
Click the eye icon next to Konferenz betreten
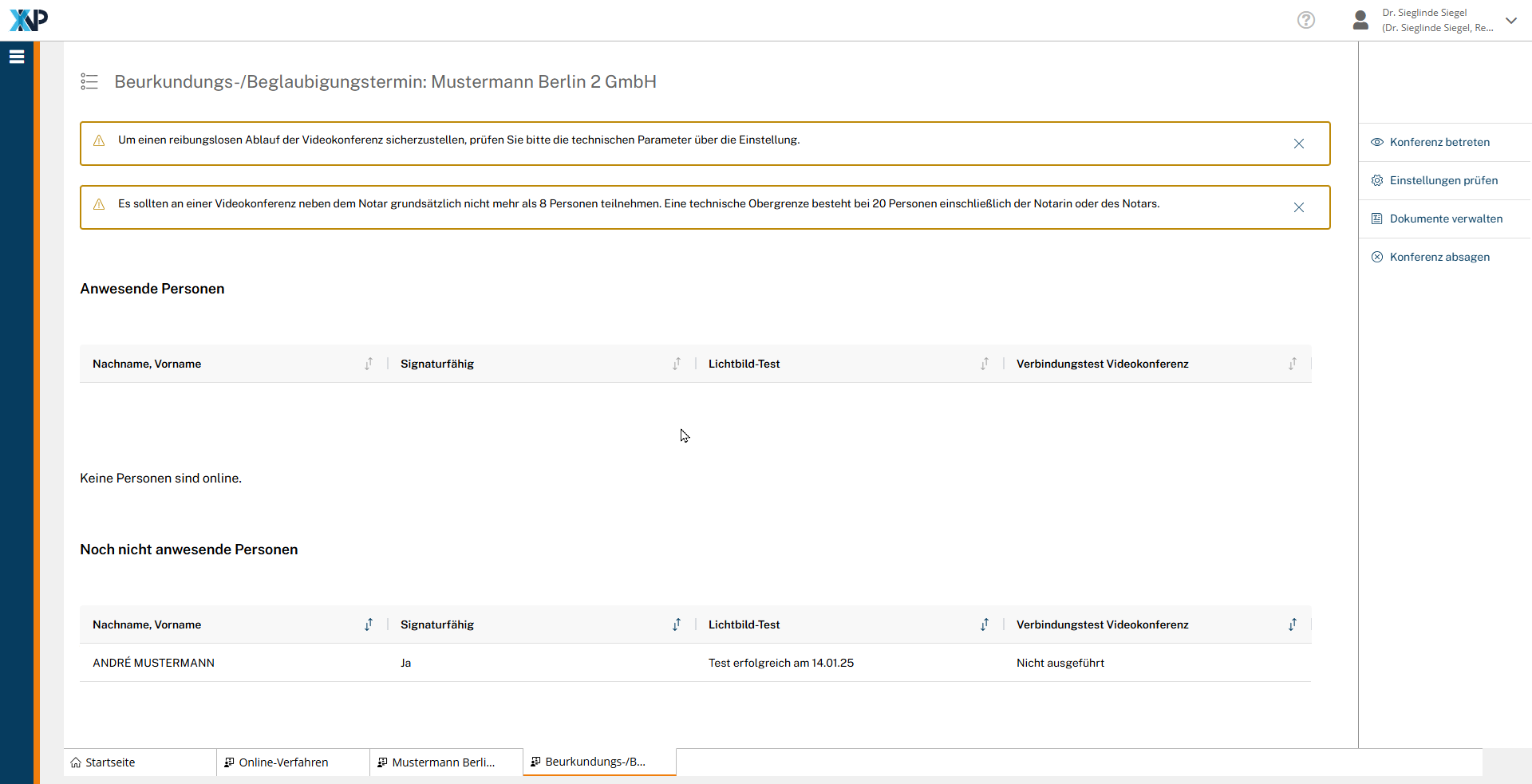coord(1377,142)
